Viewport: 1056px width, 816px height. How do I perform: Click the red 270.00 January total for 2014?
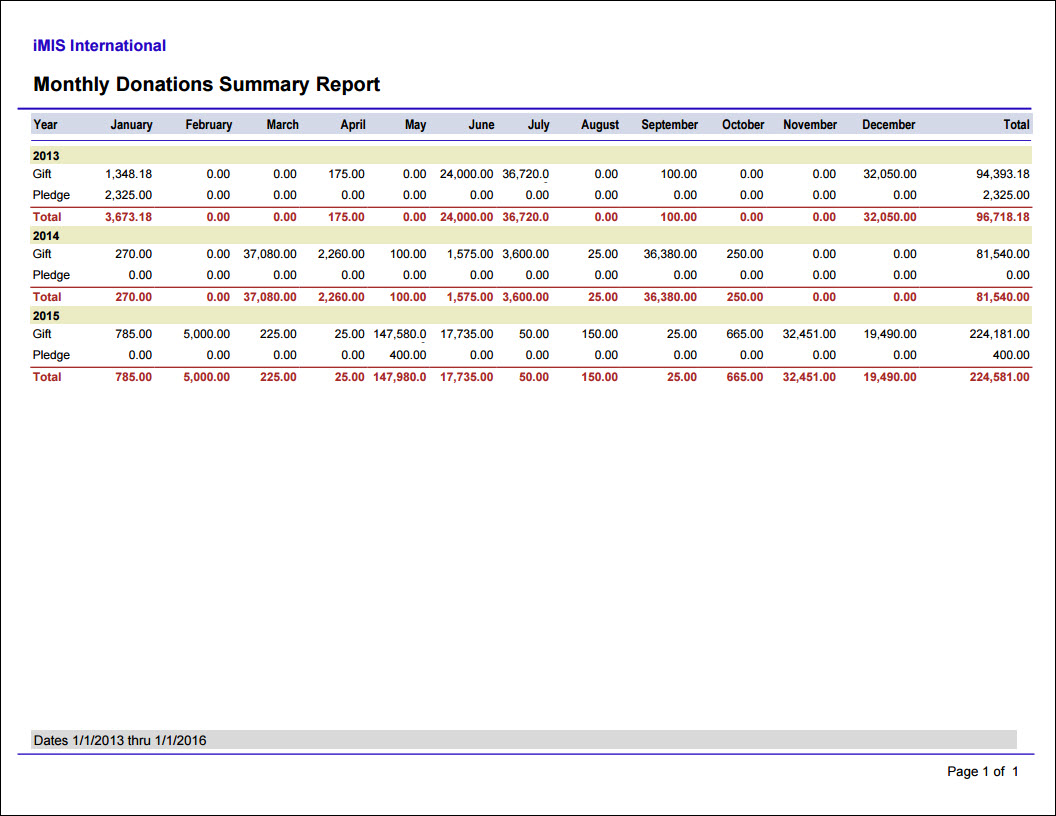(x=133, y=297)
